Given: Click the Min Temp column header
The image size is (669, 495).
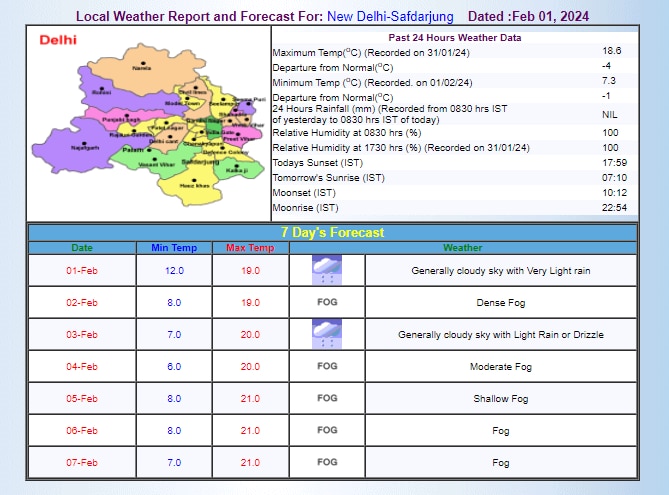Looking at the screenshot, I should pyautogui.click(x=174, y=248).
